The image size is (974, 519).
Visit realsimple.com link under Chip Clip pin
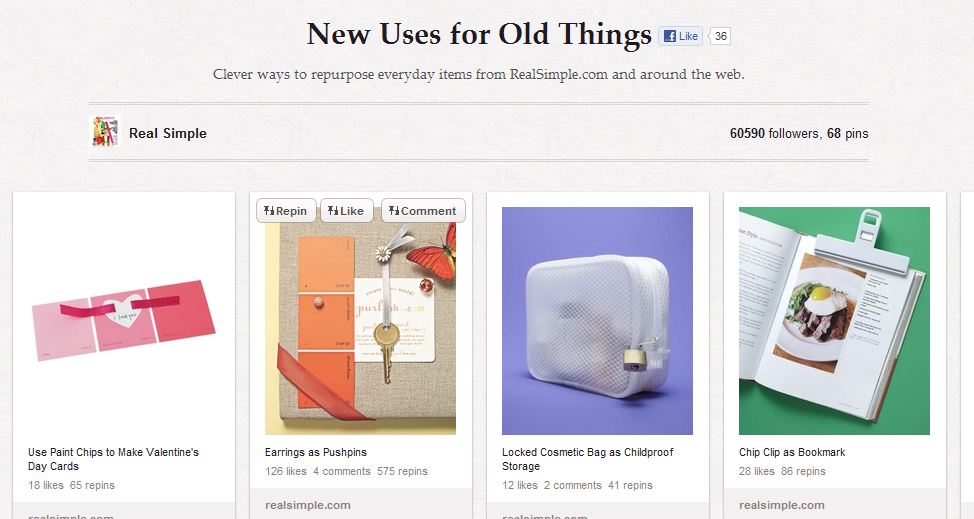click(x=782, y=505)
